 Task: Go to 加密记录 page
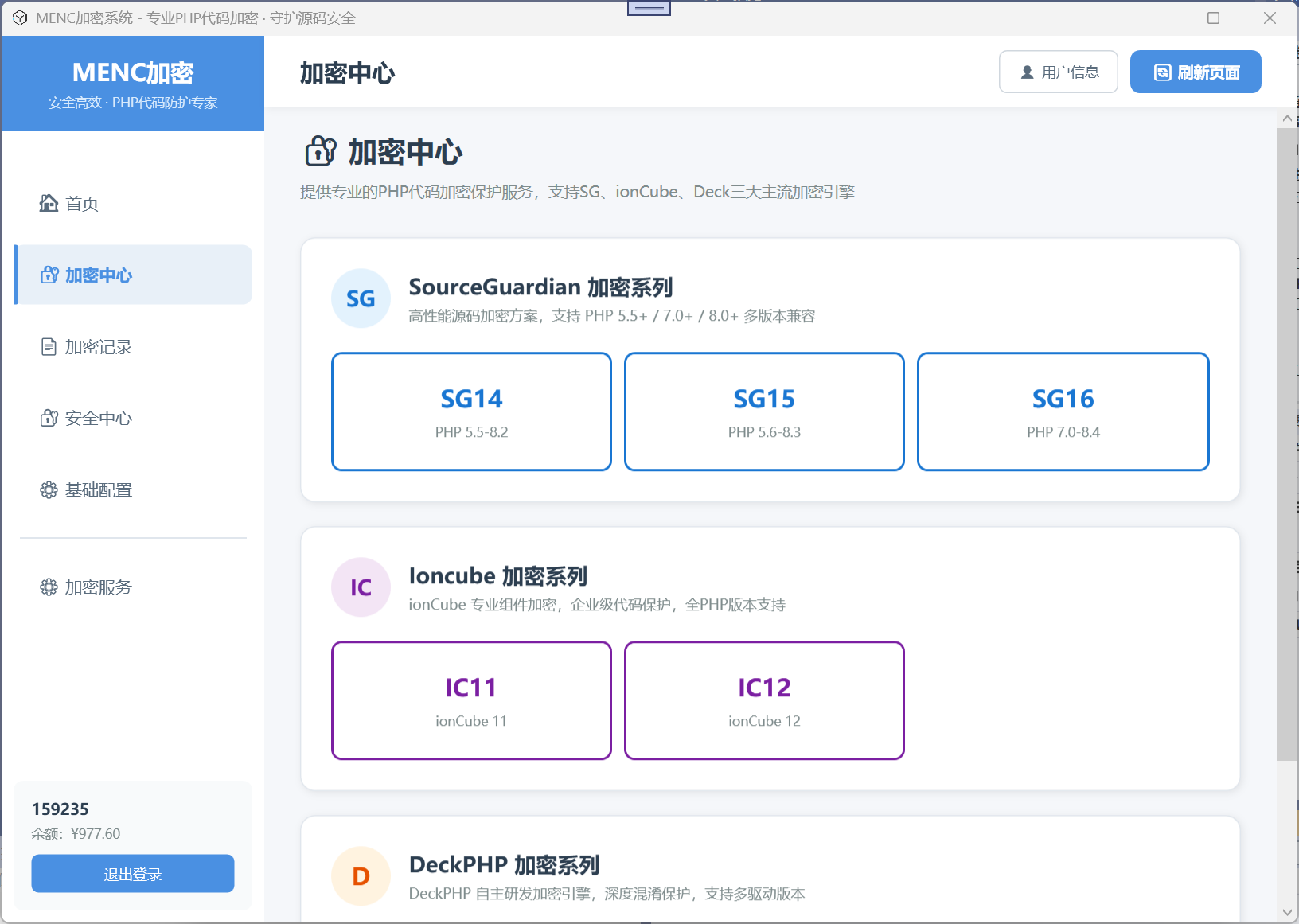coord(133,347)
